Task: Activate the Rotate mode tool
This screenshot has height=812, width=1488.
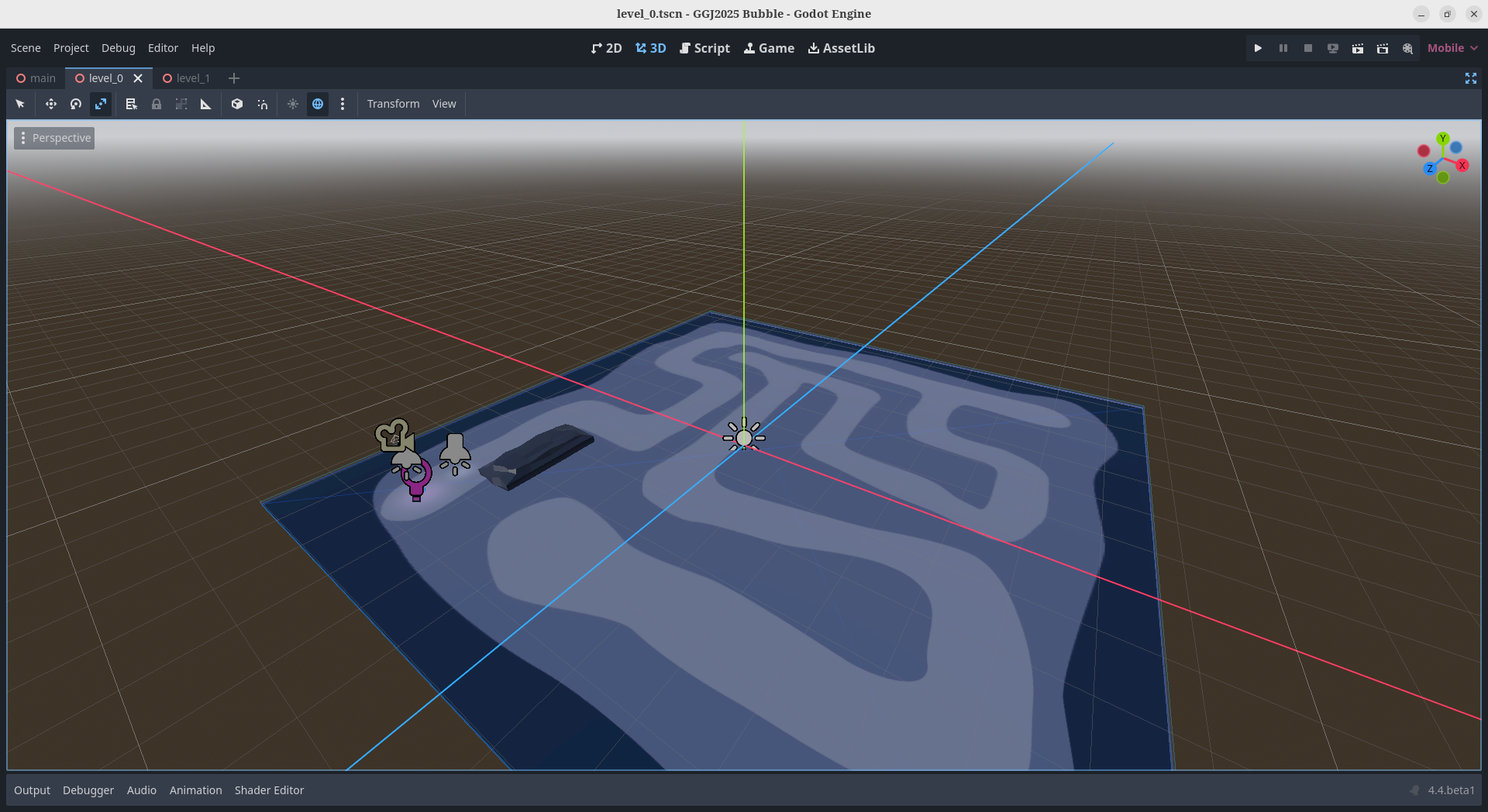Action: point(76,104)
